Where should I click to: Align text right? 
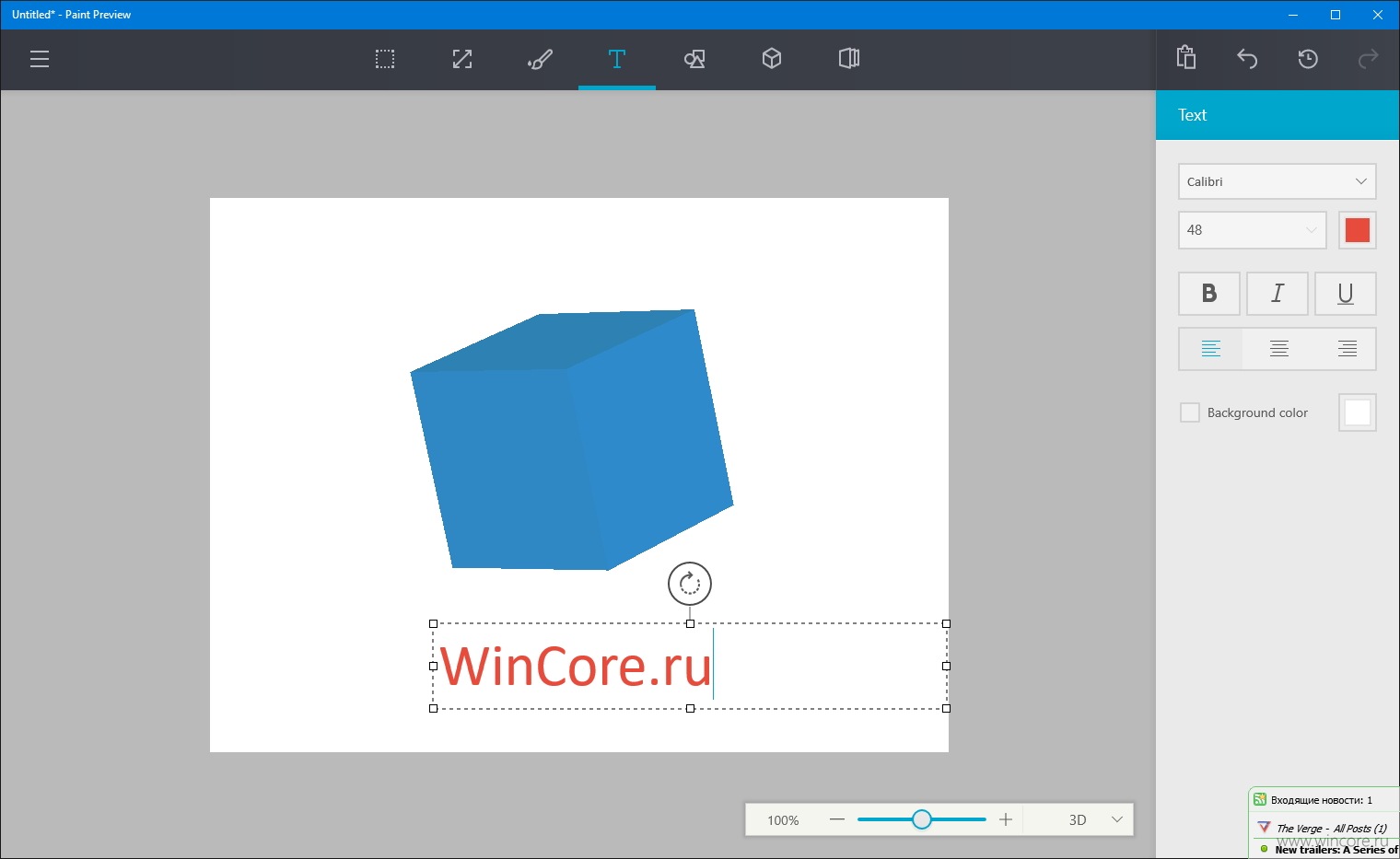coord(1347,349)
